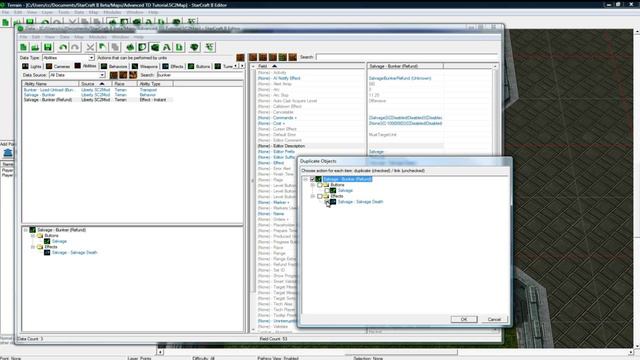This screenshot has width=640, height=360.
Task: Select the Abilities tab
Action: [x=86, y=66]
